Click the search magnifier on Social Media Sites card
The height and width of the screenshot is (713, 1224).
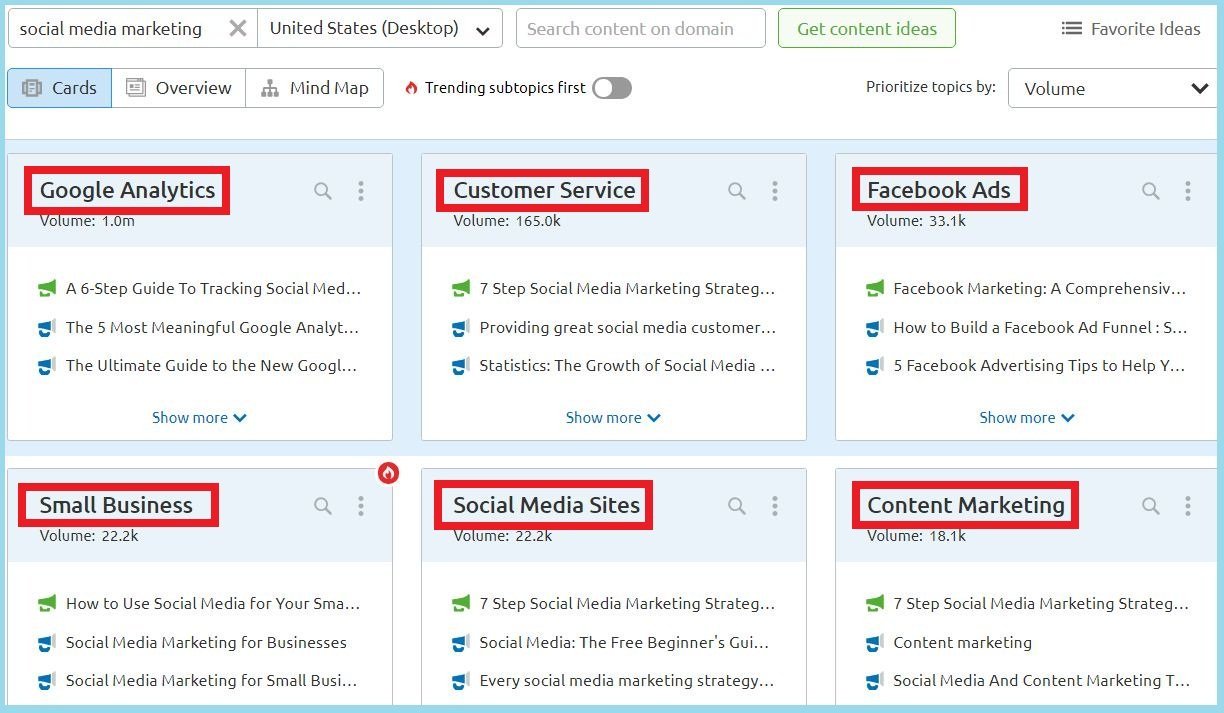(737, 505)
